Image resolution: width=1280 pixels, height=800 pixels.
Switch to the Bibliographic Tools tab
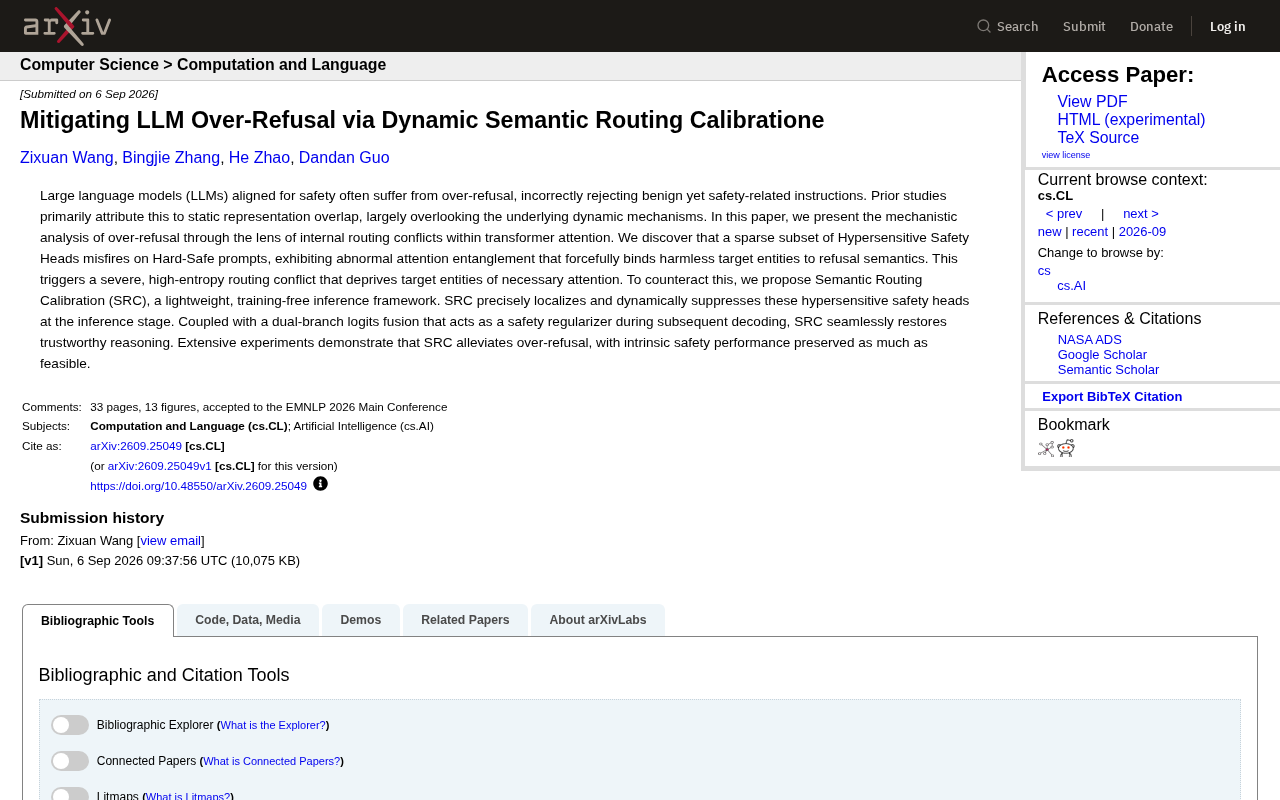[x=98, y=621]
